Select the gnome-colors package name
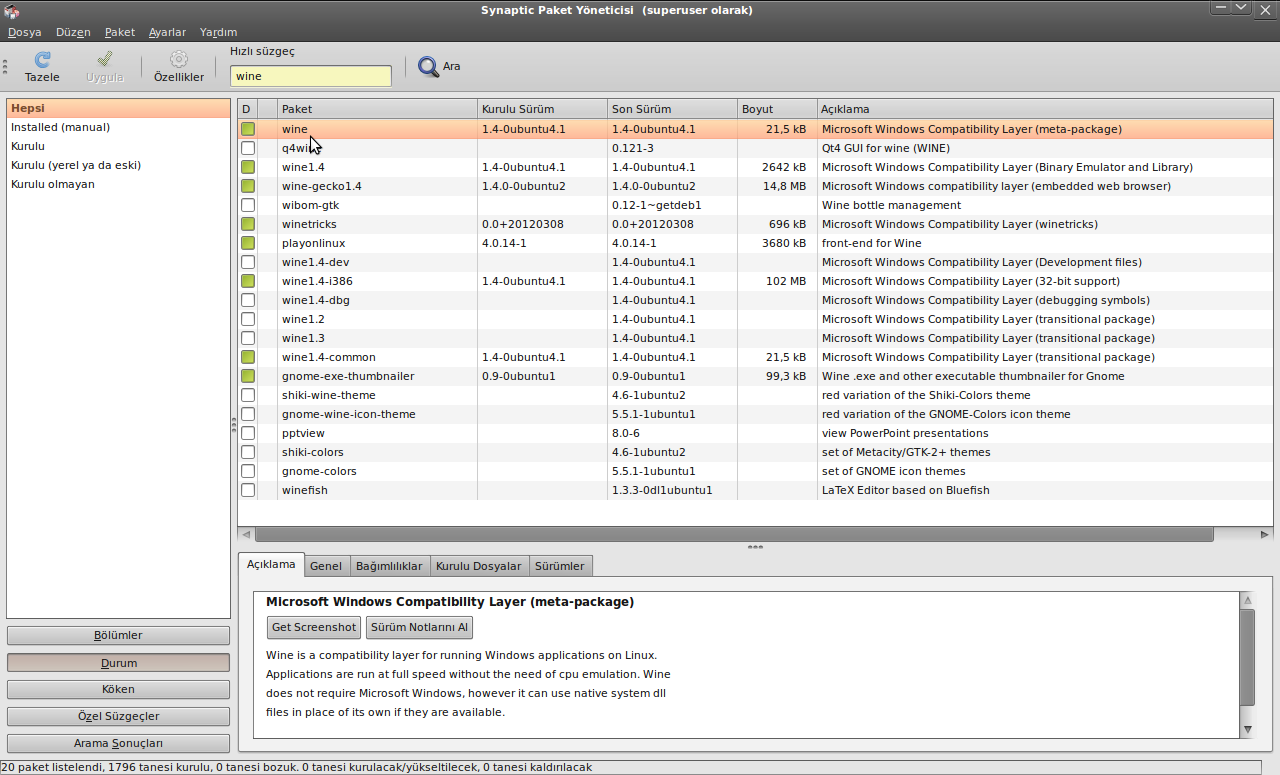This screenshot has width=1280, height=775. point(319,471)
